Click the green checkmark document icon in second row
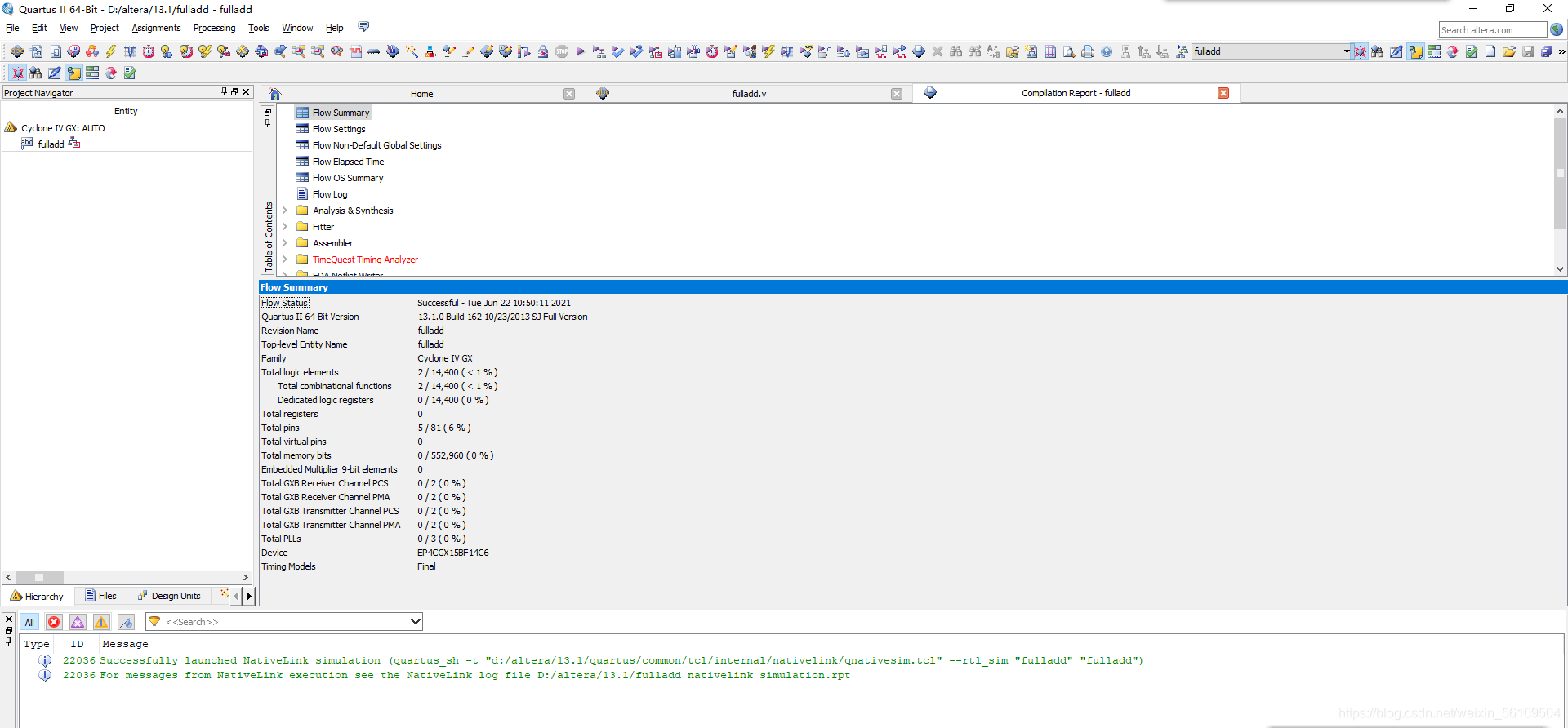This screenshot has height=728, width=1568. point(130,73)
